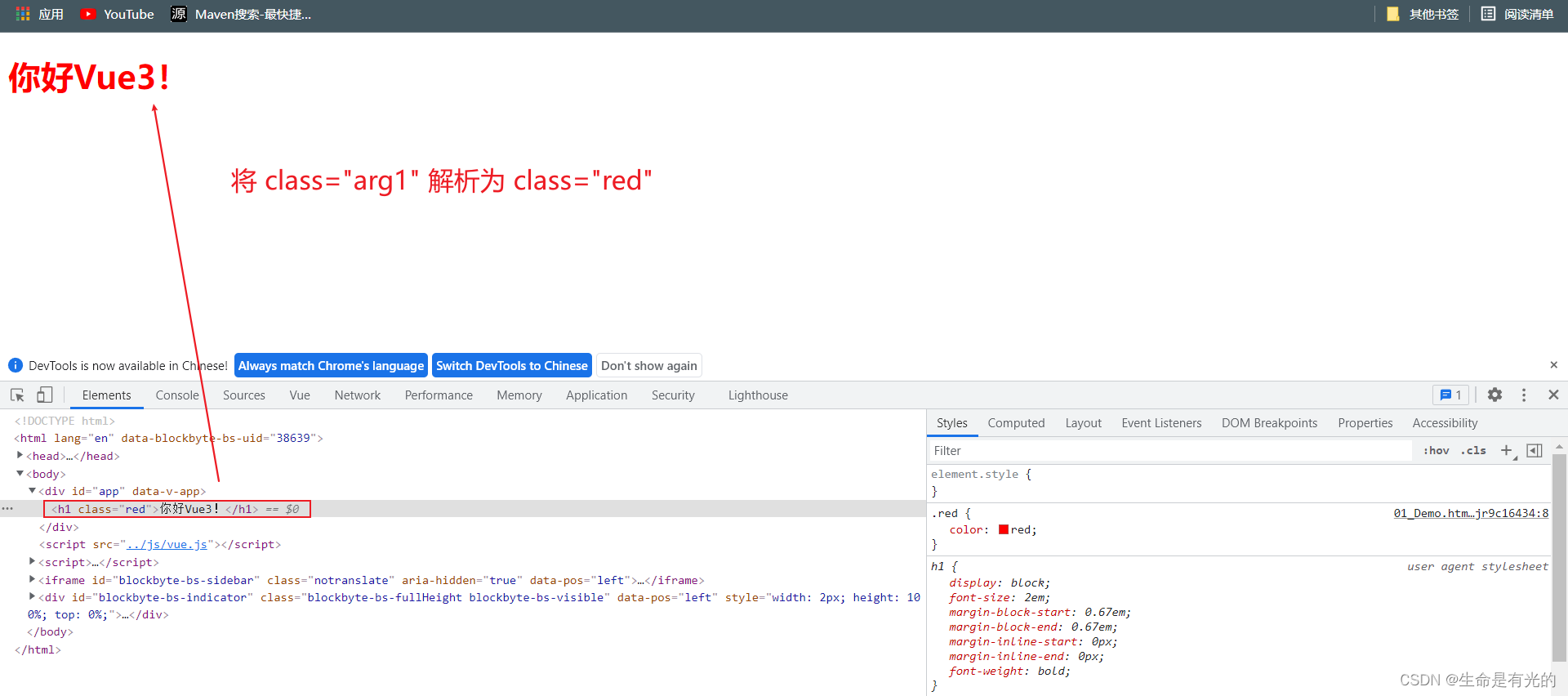This screenshot has height=696, width=1568.
Task: Open the Memory tab
Action: pyautogui.click(x=519, y=395)
